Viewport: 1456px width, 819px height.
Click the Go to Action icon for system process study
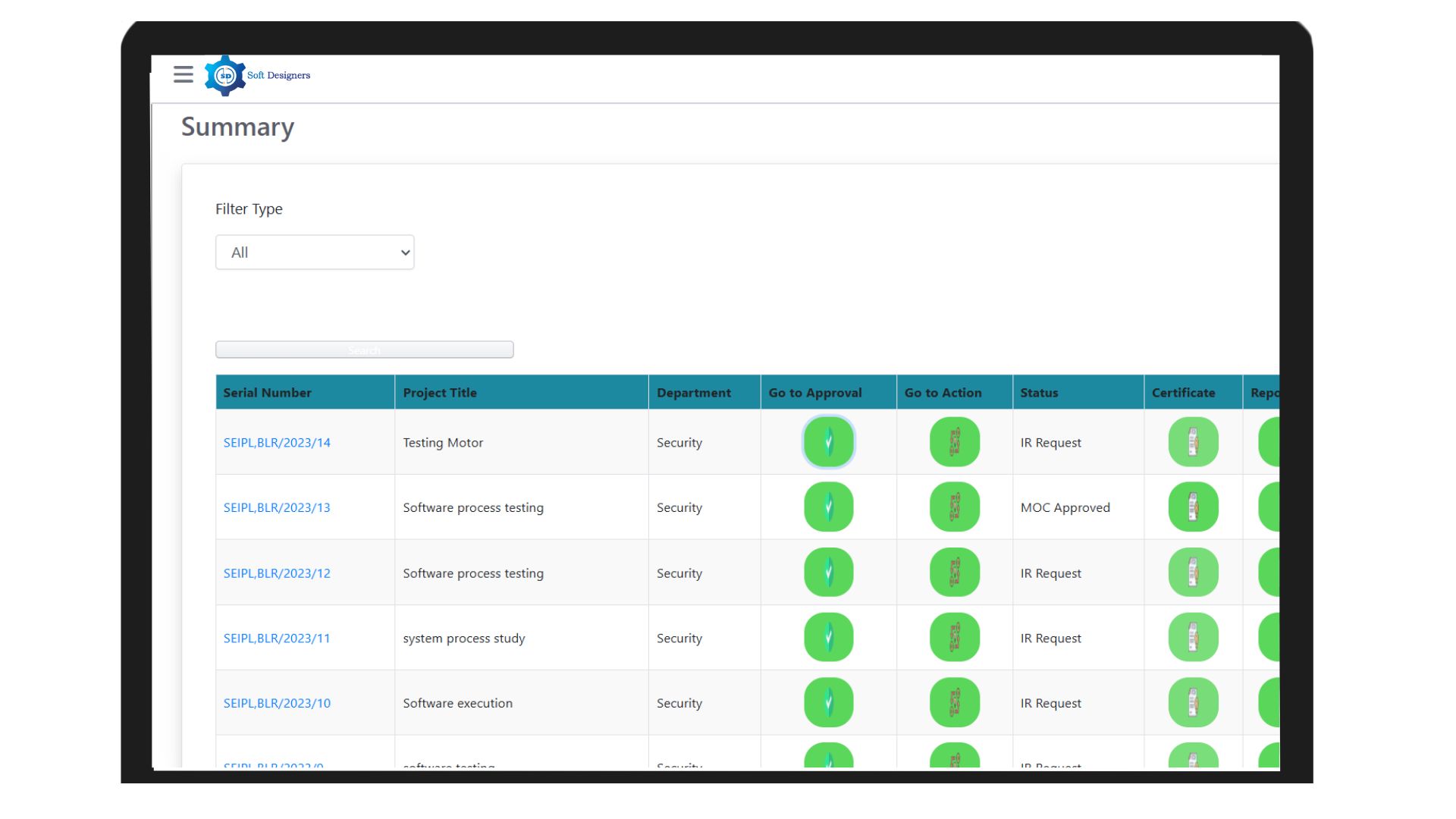[x=955, y=638]
